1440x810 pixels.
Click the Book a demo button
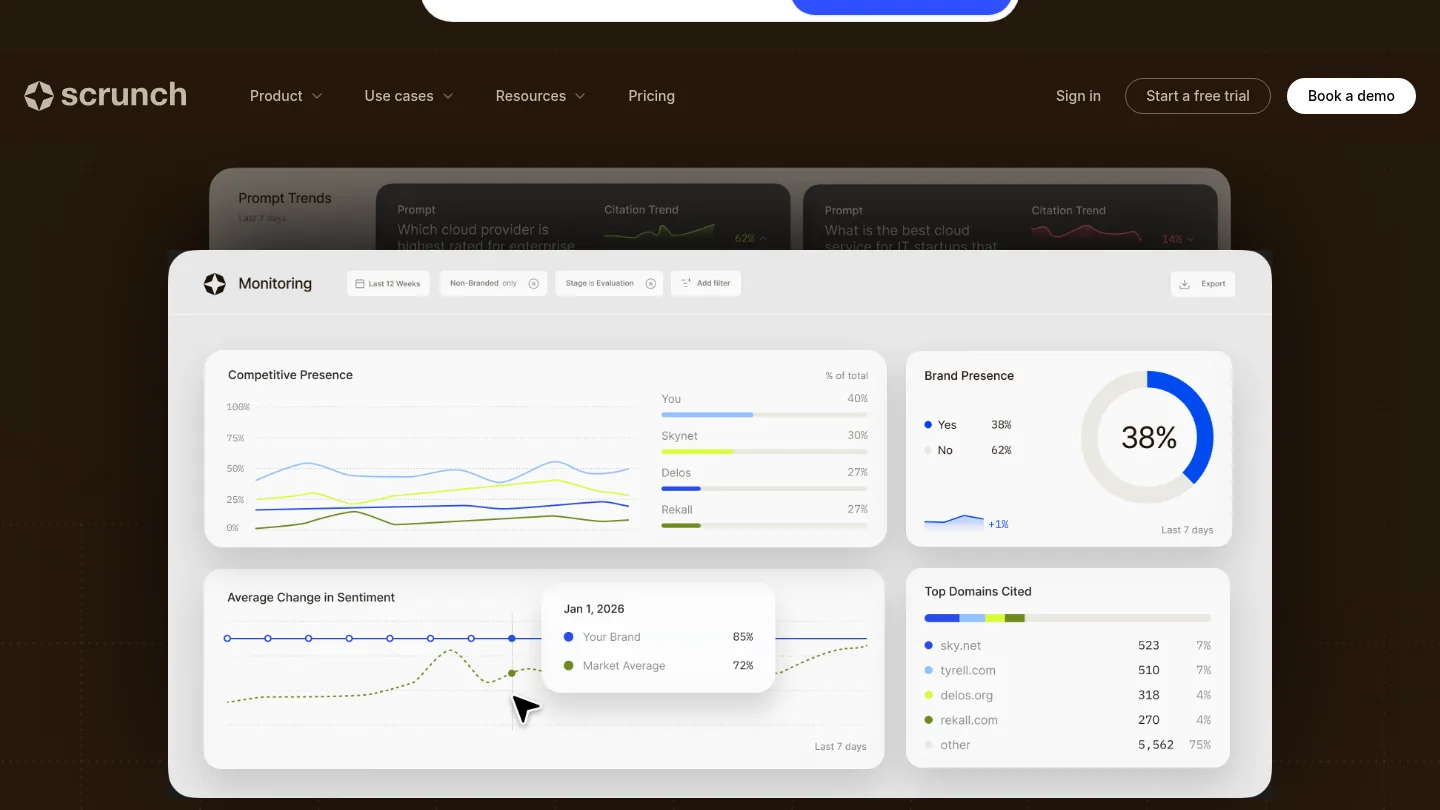coord(1351,96)
